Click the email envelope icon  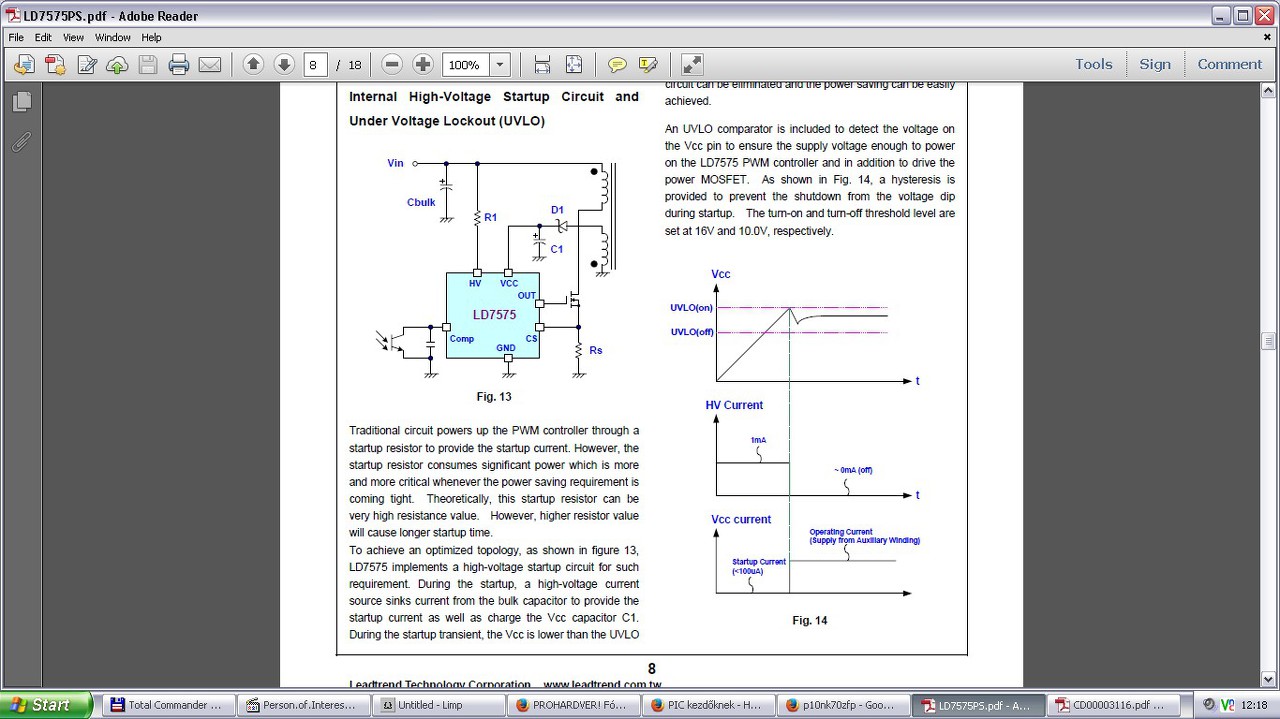tap(210, 65)
